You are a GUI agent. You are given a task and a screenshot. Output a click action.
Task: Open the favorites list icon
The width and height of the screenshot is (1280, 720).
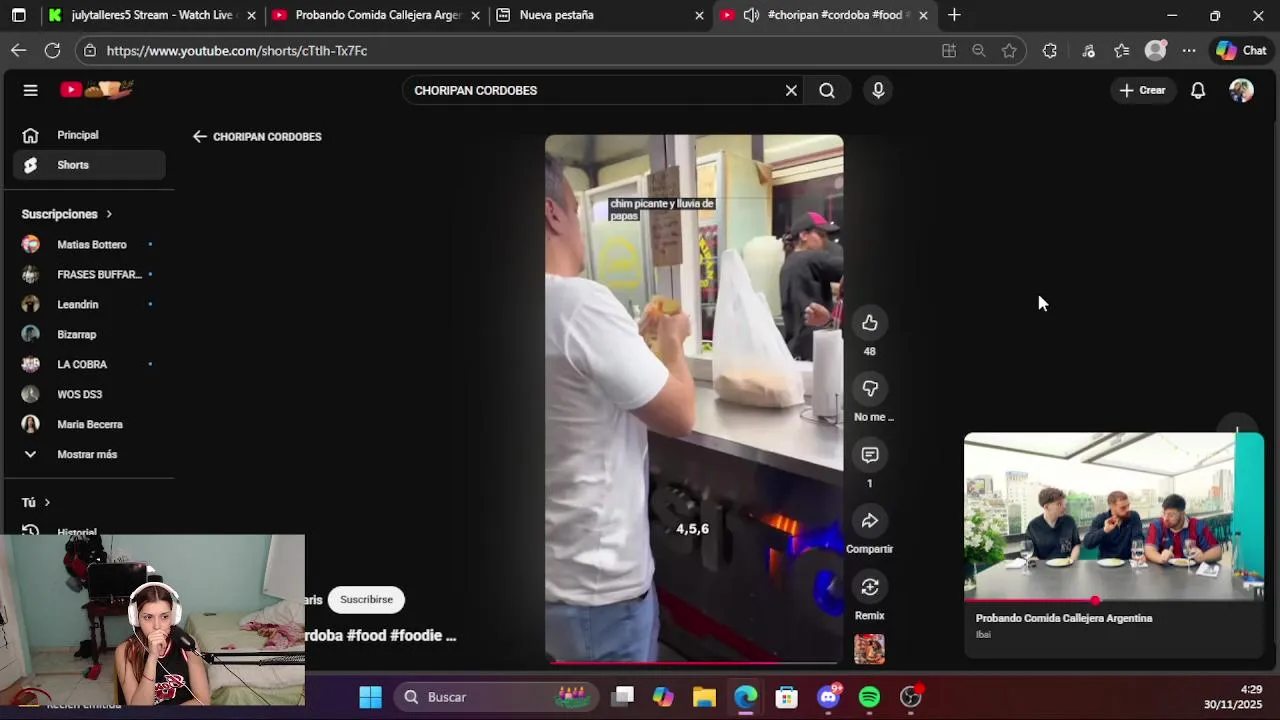point(1122,50)
